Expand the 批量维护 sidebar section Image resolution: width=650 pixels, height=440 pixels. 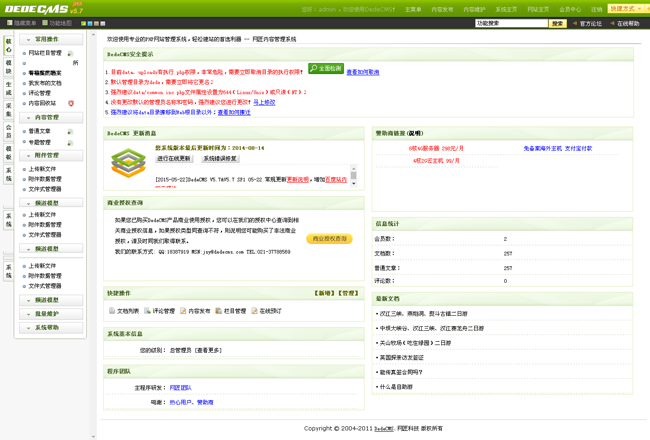51,314
